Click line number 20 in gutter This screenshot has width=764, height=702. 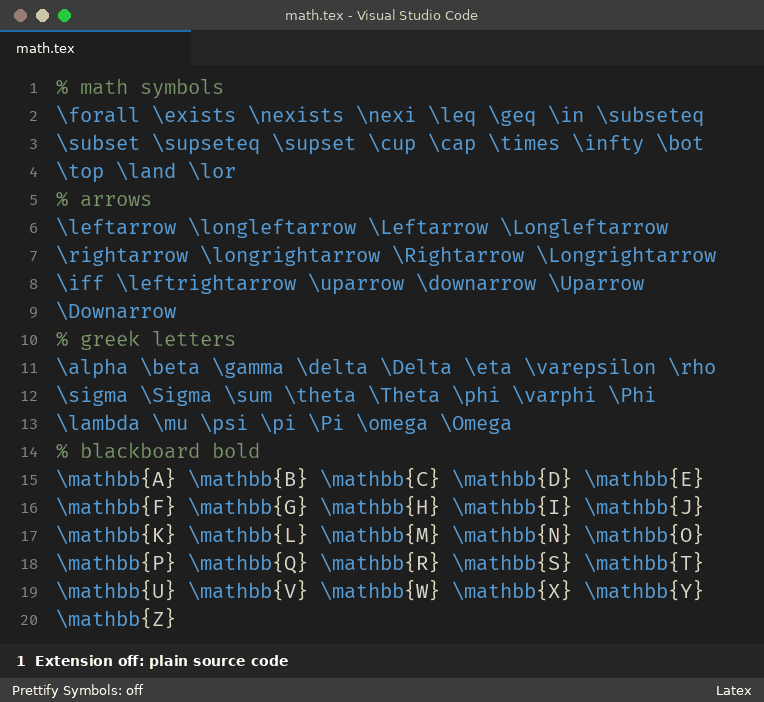point(29,621)
